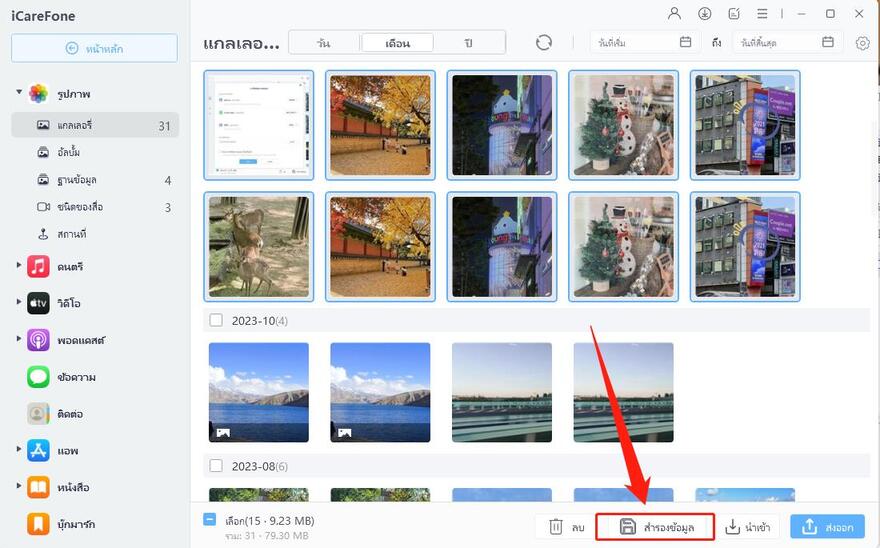
Task: Open the Music (ดนตรี) category icon
Action: coord(38,266)
